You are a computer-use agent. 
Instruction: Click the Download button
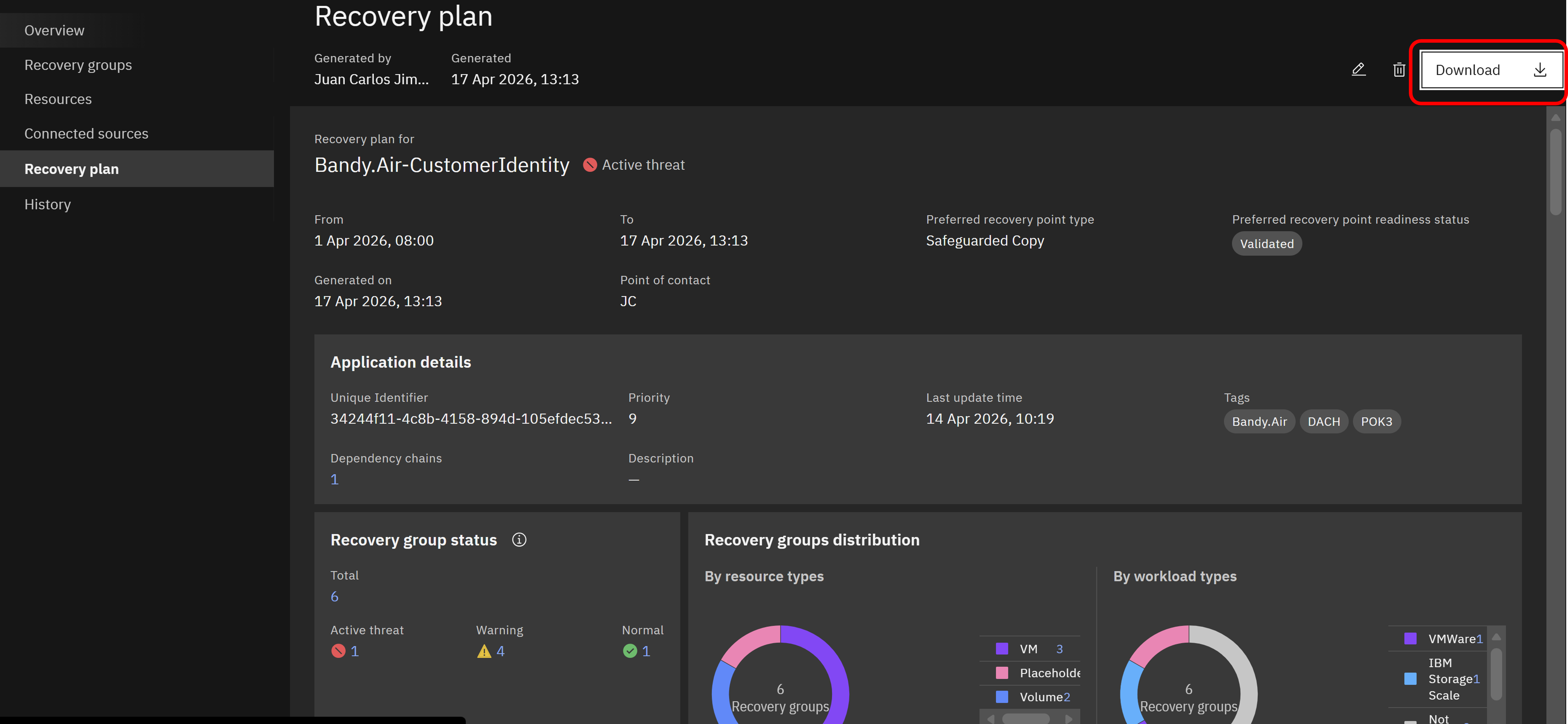click(1491, 70)
